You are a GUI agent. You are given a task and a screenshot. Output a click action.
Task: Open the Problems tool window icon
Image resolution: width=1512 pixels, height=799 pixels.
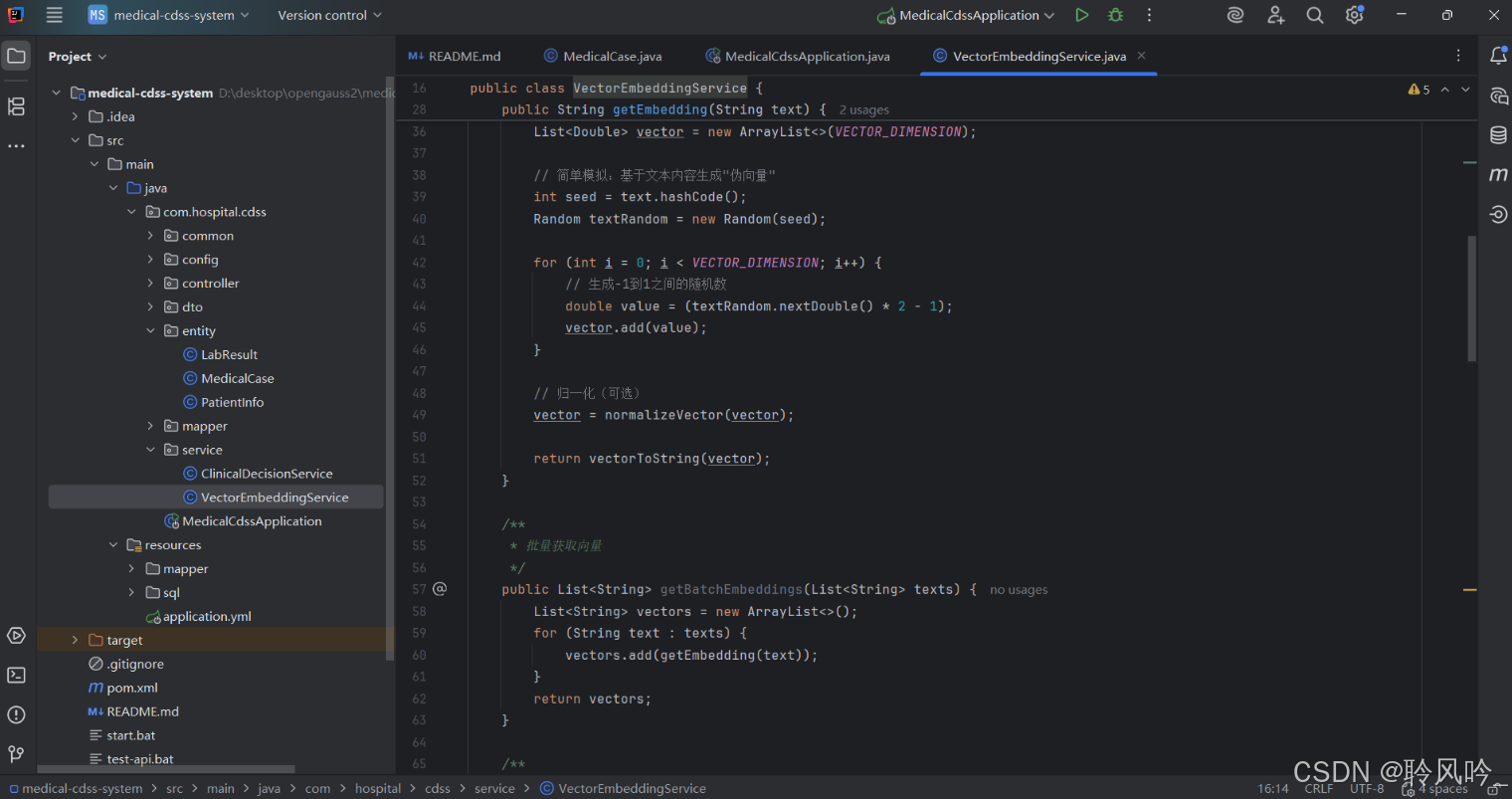point(16,714)
